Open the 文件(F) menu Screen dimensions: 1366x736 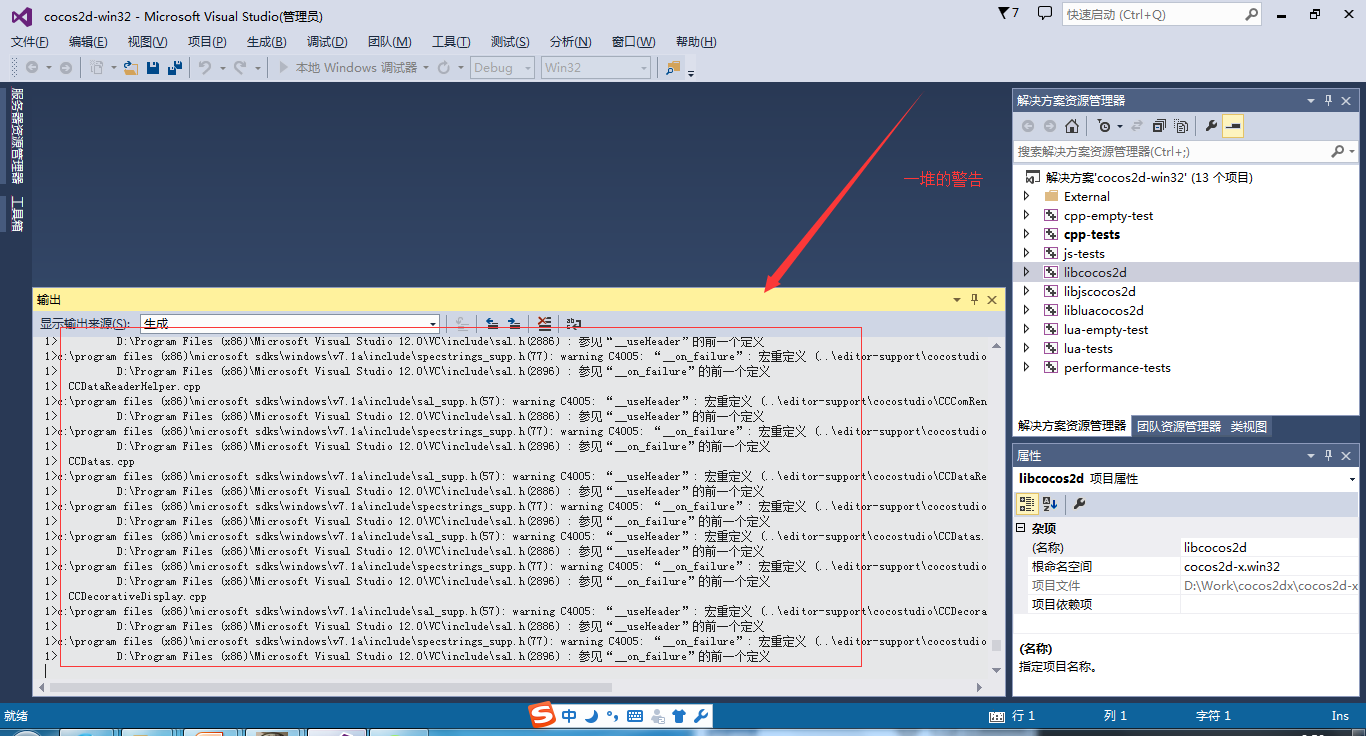[x=30, y=42]
